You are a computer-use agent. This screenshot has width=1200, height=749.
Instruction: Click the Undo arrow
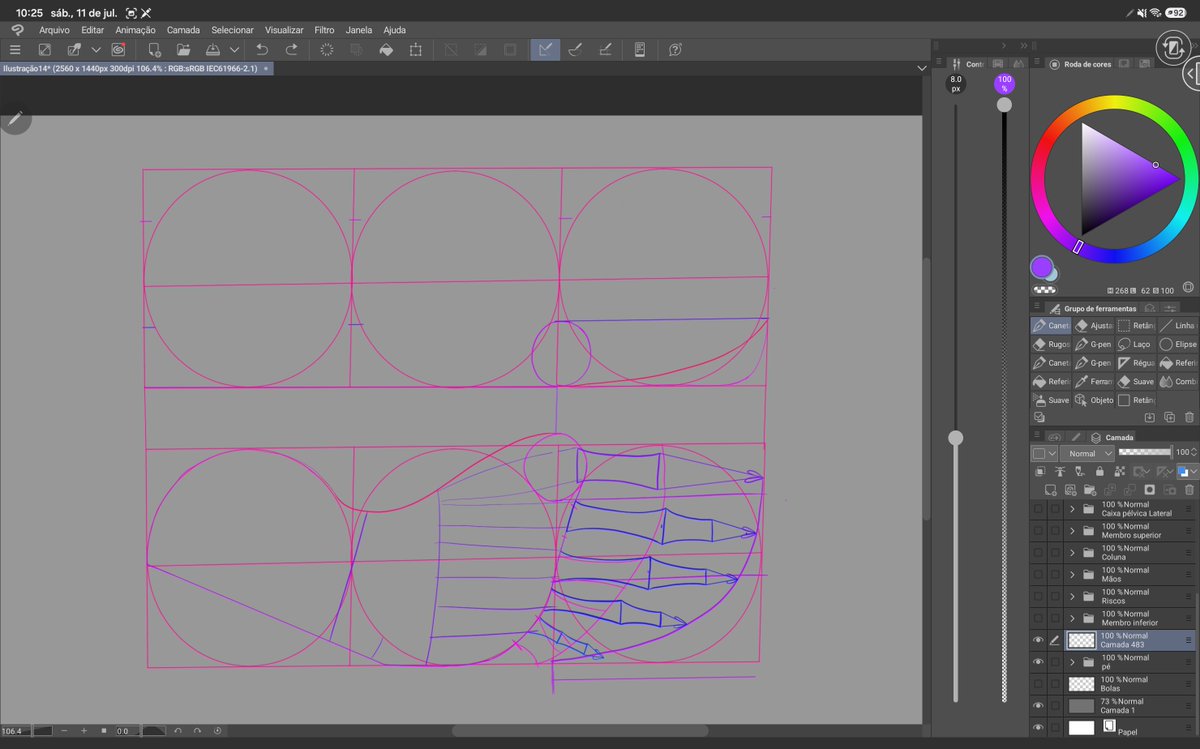(x=262, y=49)
